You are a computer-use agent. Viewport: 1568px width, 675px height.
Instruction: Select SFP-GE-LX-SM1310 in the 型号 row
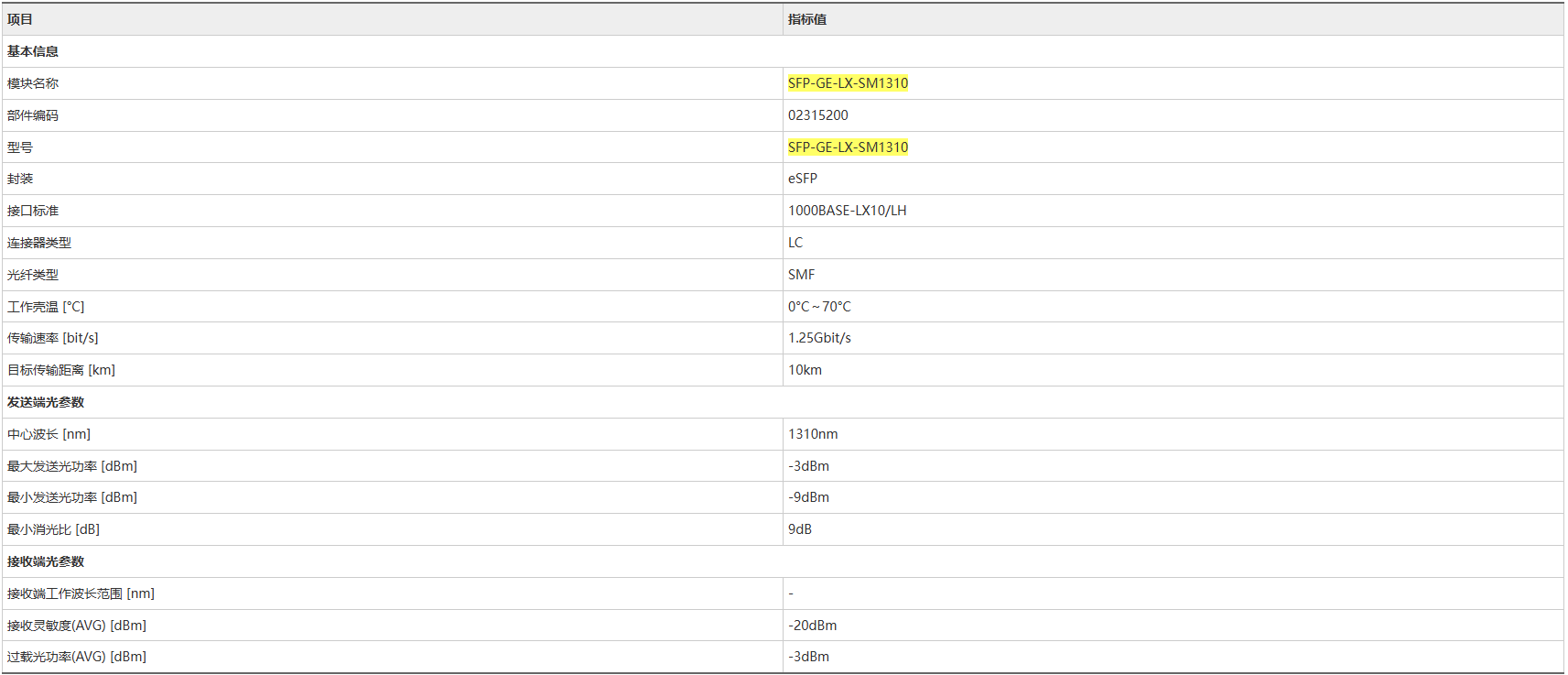848,147
